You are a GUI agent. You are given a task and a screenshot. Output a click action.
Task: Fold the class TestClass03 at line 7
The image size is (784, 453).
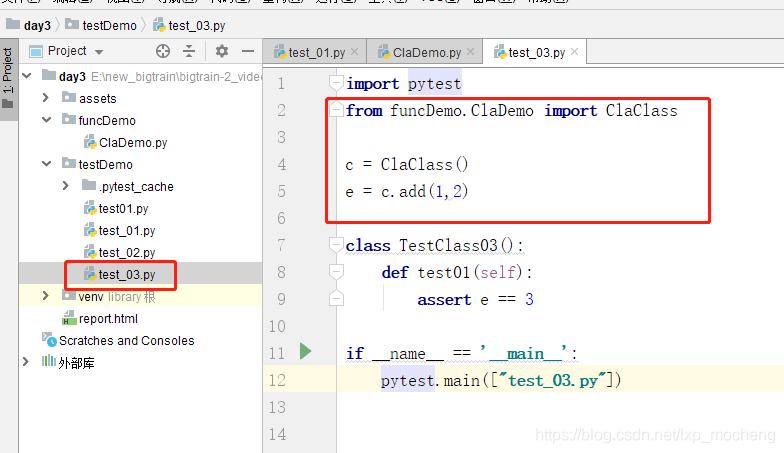[336, 244]
